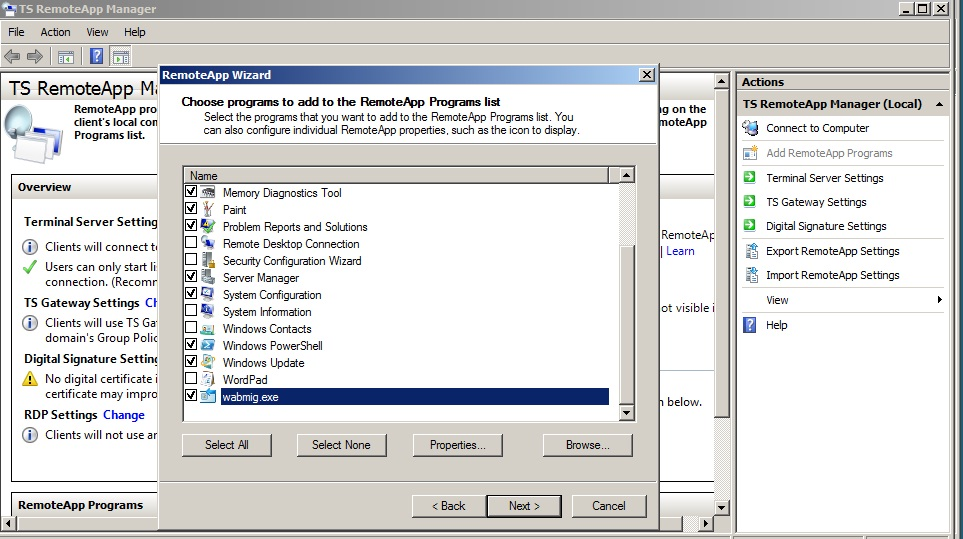Click main pane vertical scrollbar up arrow

pyautogui.click(x=722, y=81)
